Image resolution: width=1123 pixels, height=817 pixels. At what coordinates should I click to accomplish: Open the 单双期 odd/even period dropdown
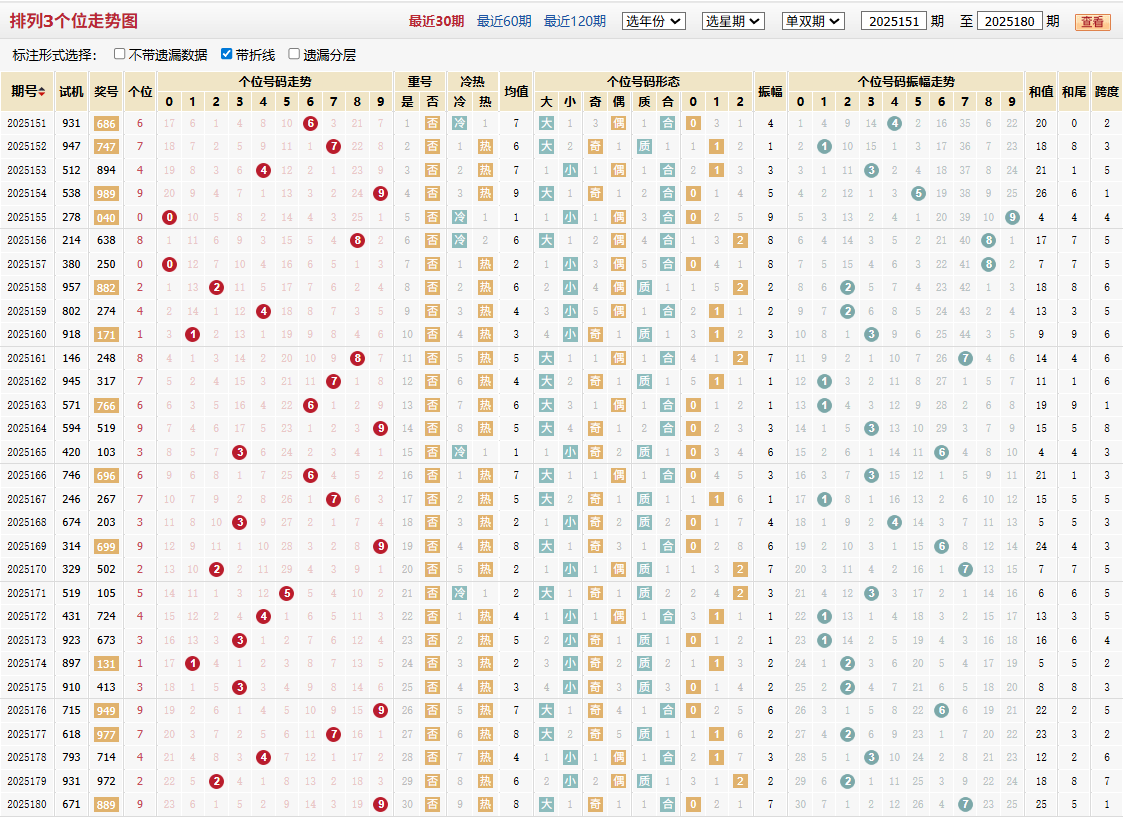pyautogui.click(x=814, y=21)
